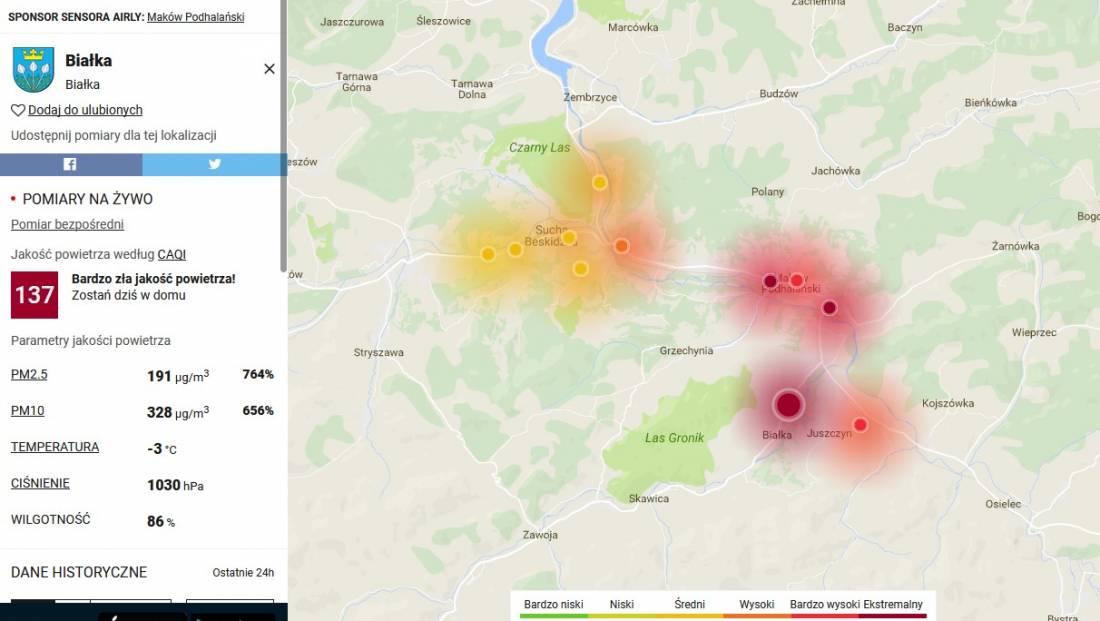Click Czarny Las forest label
This screenshot has width=1100, height=621.
[539, 147]
